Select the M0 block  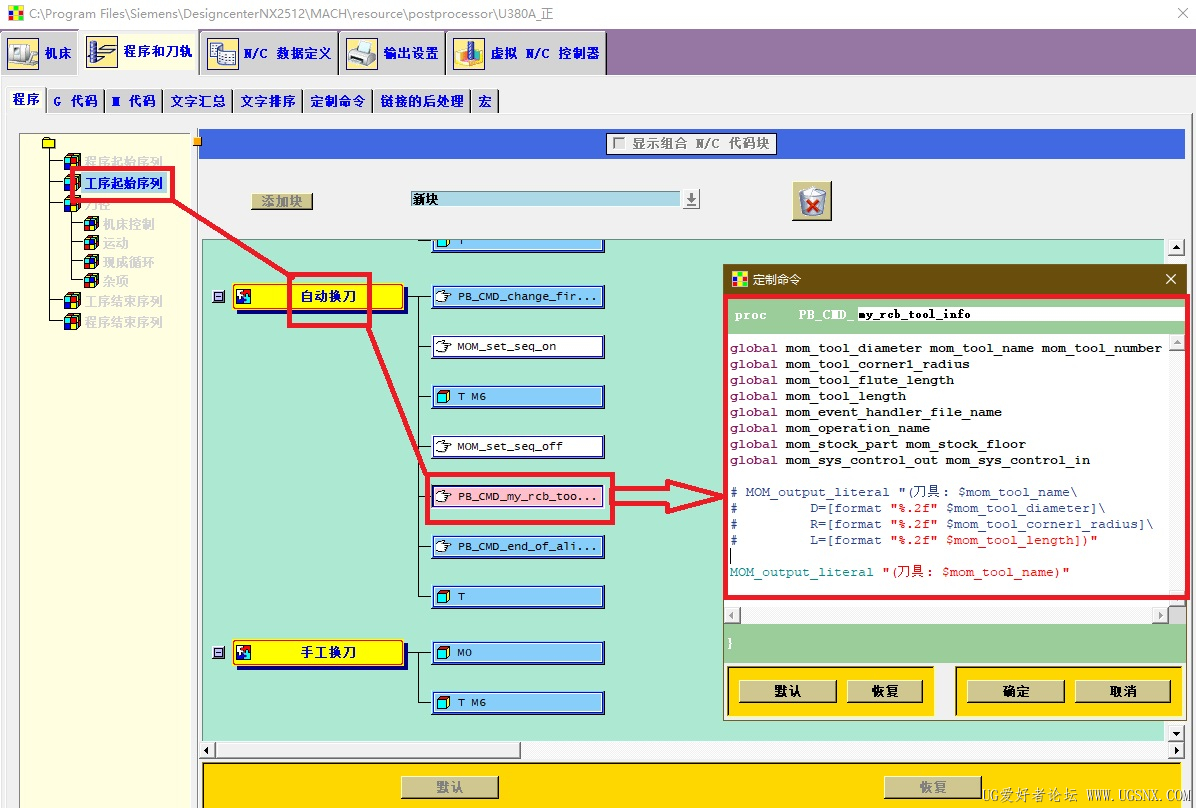coord(519,652)
